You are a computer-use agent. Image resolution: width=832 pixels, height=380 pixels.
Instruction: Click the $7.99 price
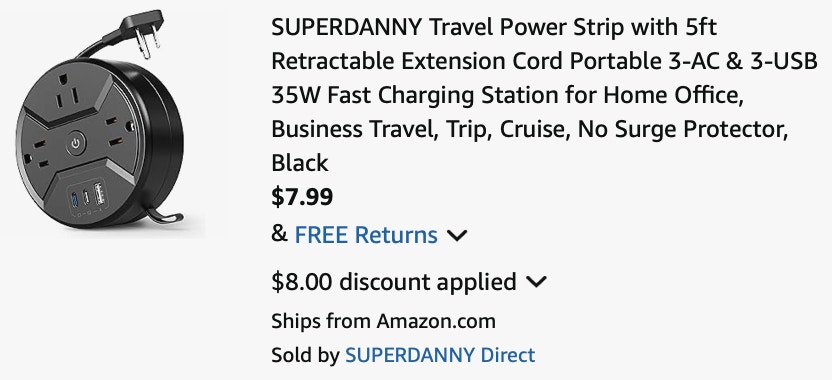(x=302, y=197)
